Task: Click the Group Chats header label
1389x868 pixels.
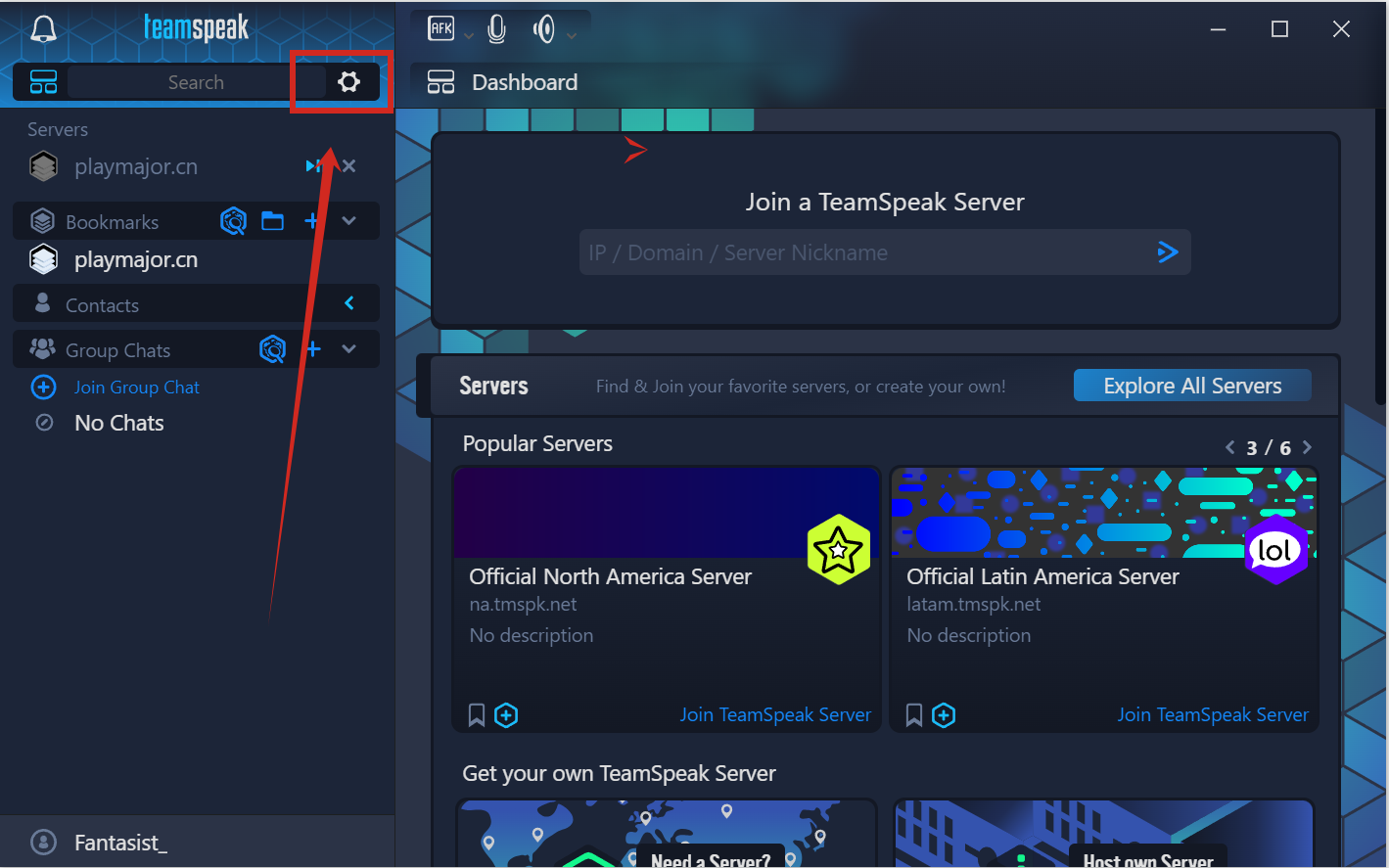Action: [x=117, y=350]
